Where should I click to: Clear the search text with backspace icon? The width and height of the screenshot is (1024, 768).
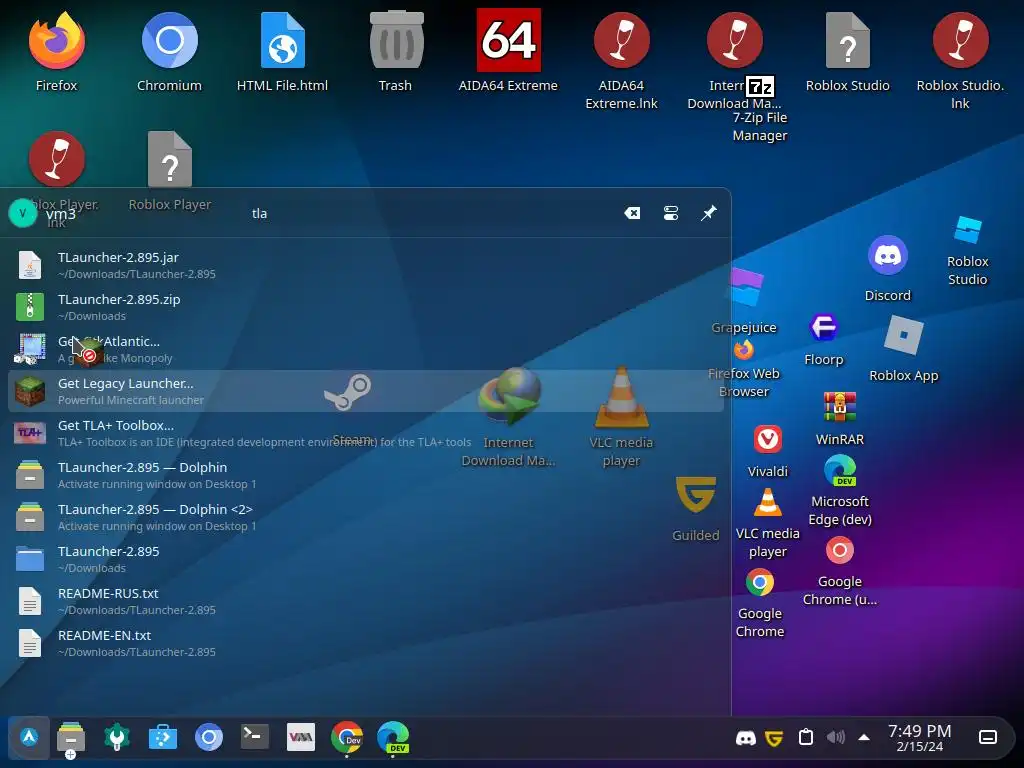(x=632, y=213)
